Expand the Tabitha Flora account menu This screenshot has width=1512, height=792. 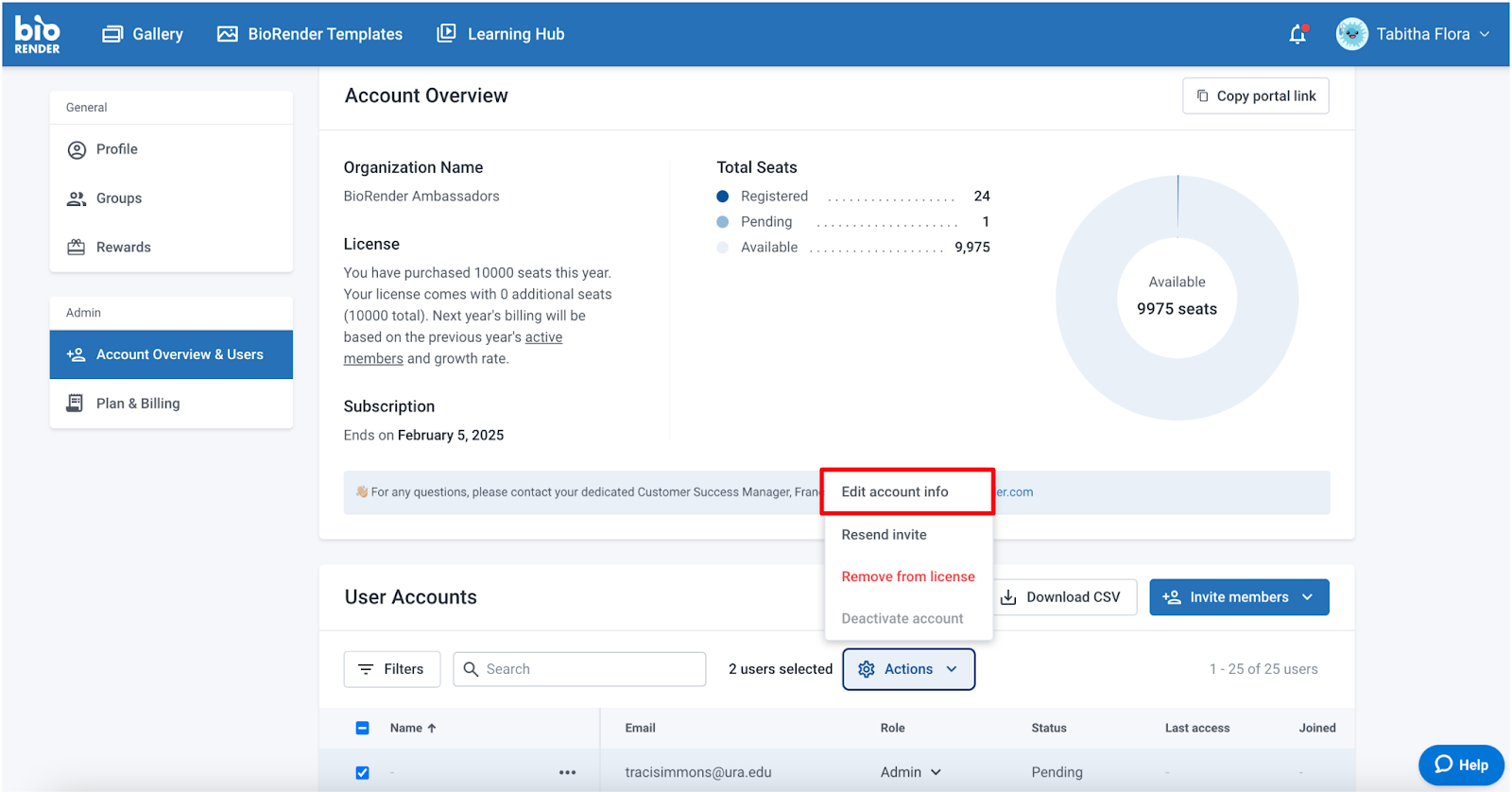tap(1485, 34)
